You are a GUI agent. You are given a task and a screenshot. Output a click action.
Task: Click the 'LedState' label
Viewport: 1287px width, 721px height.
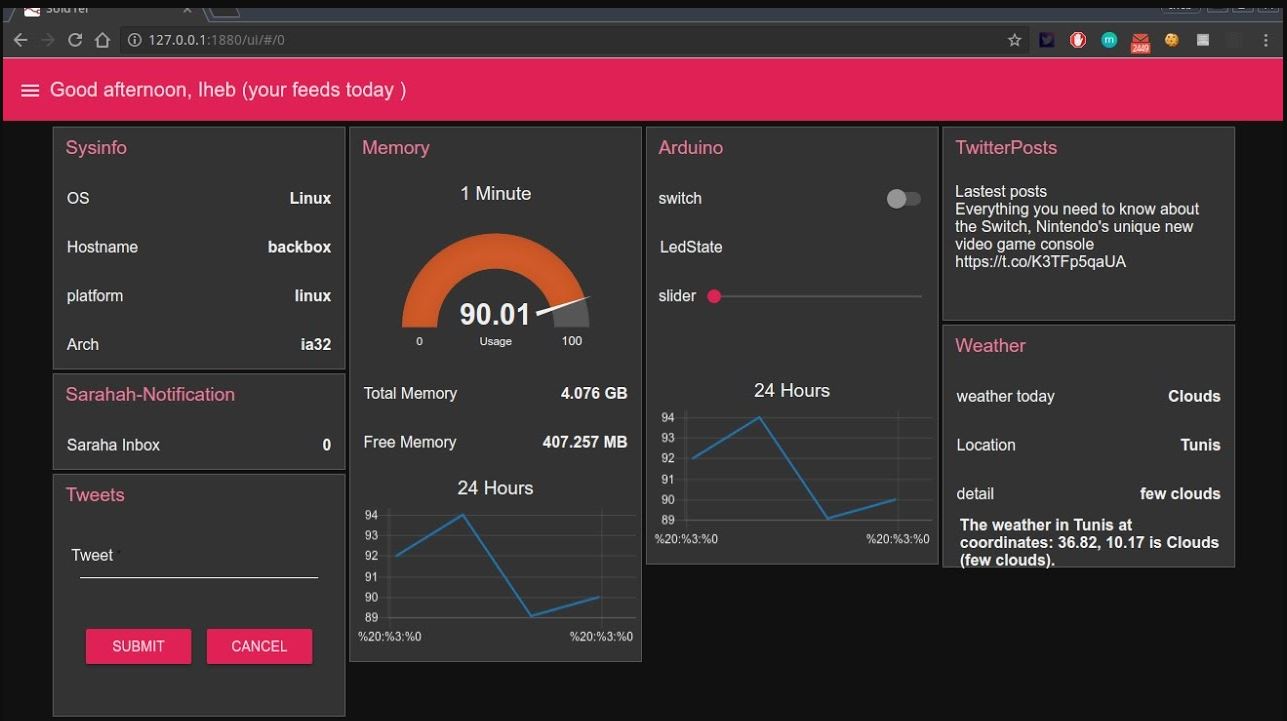[690, 247]
